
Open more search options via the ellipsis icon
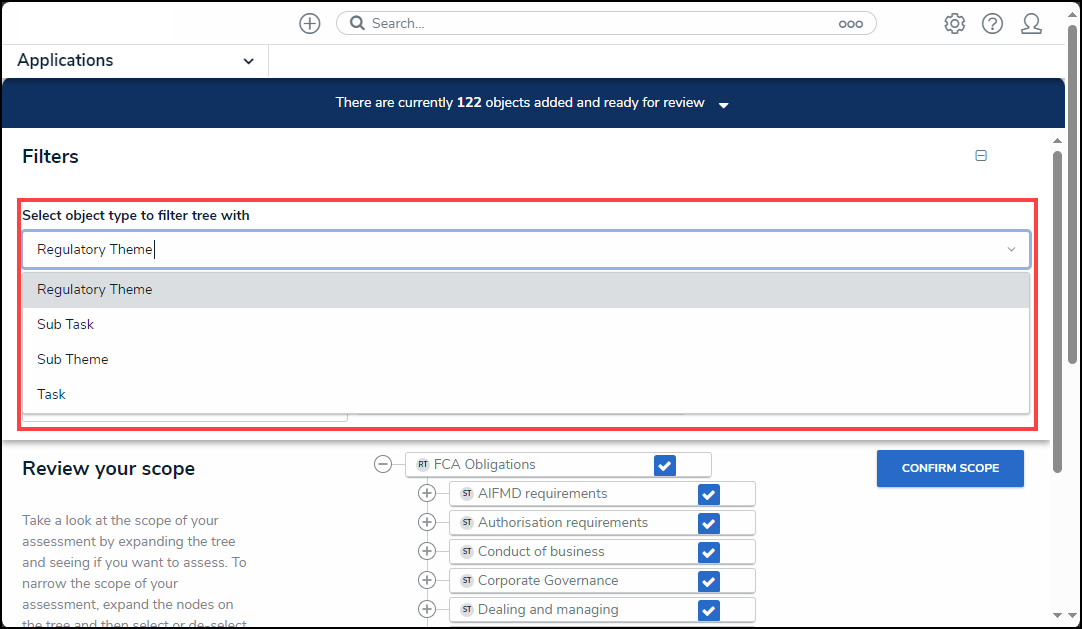pos(851,23)
